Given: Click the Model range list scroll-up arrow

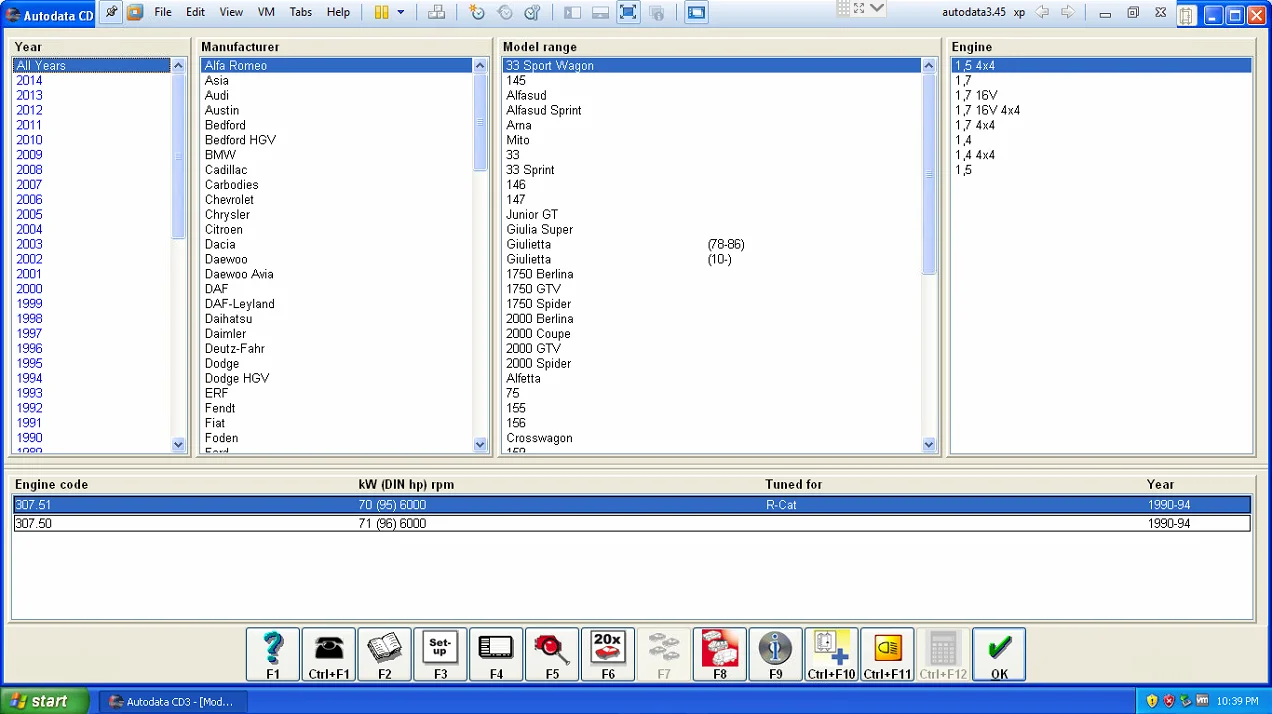Looking at the screenshot, I should 929,65.
